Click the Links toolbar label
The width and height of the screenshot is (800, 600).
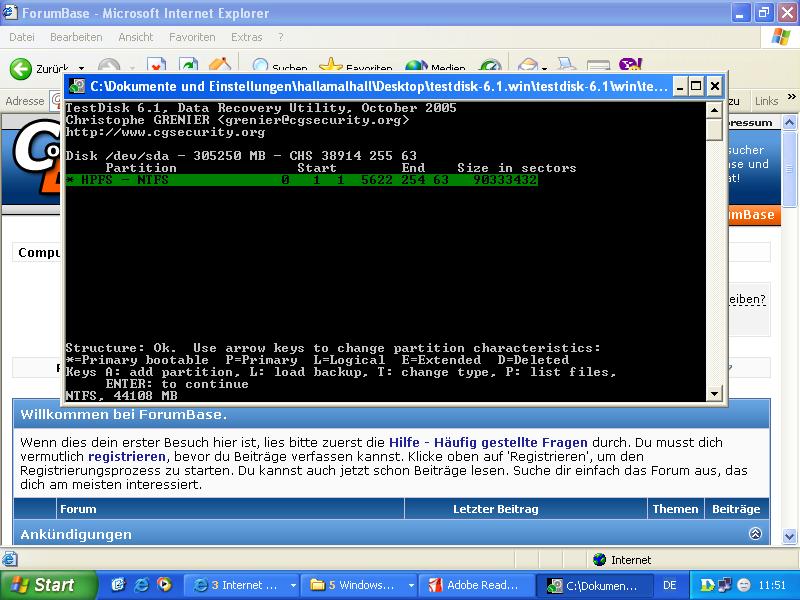pos(766,101)
